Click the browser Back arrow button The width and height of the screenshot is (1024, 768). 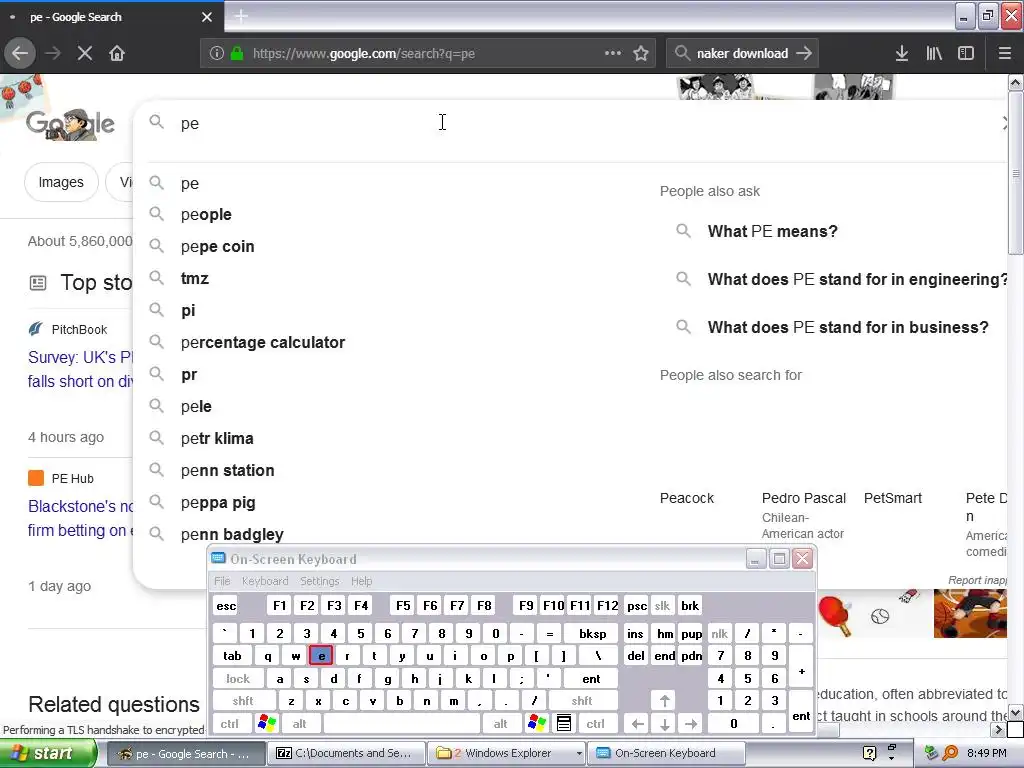click(x=20, y=53)
